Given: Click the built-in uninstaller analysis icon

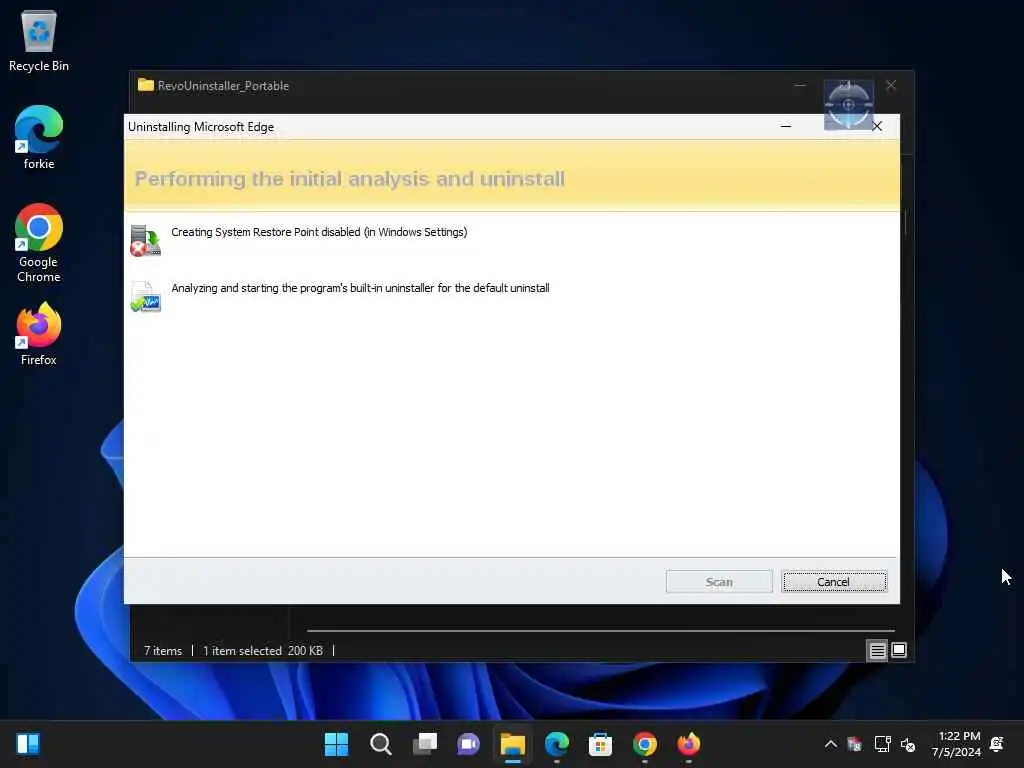Looking at the screenshot, I should 145,296.
